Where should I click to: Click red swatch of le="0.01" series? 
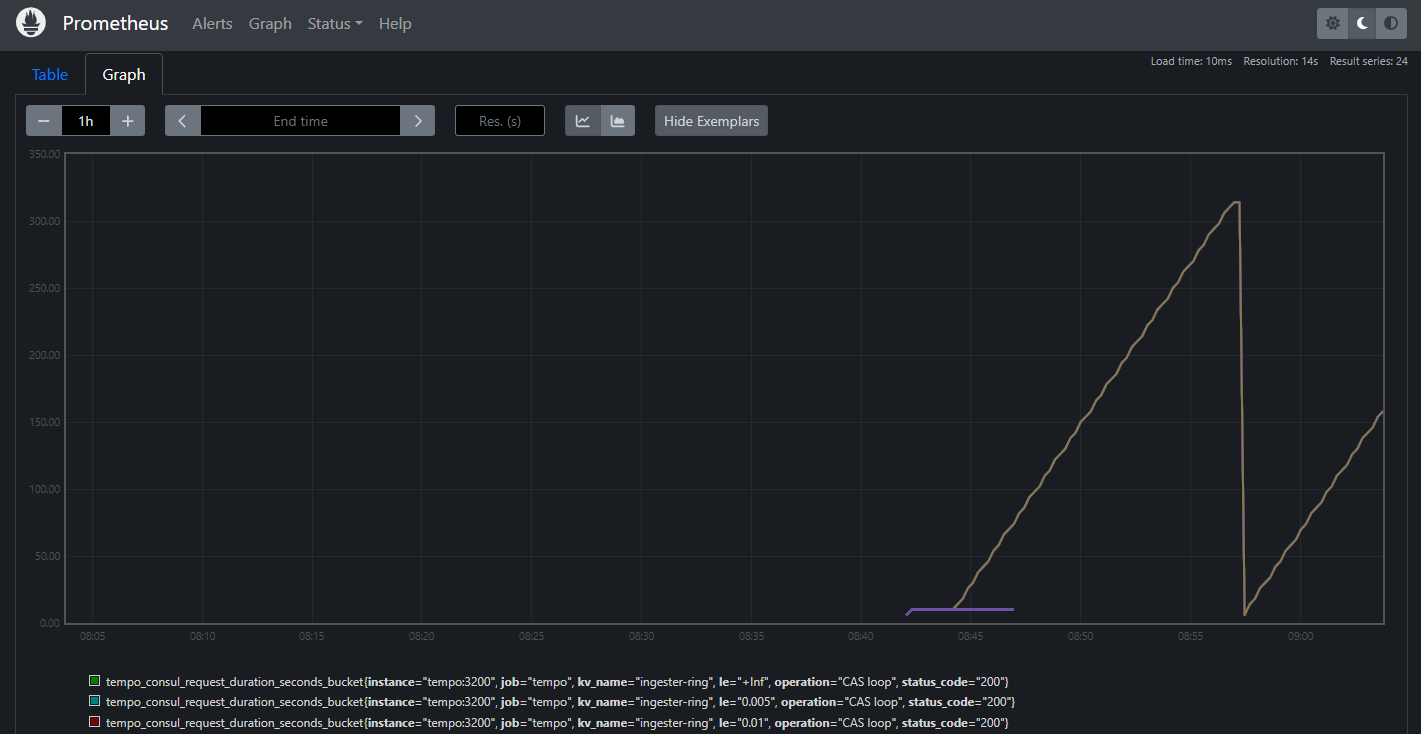(95, 723)
